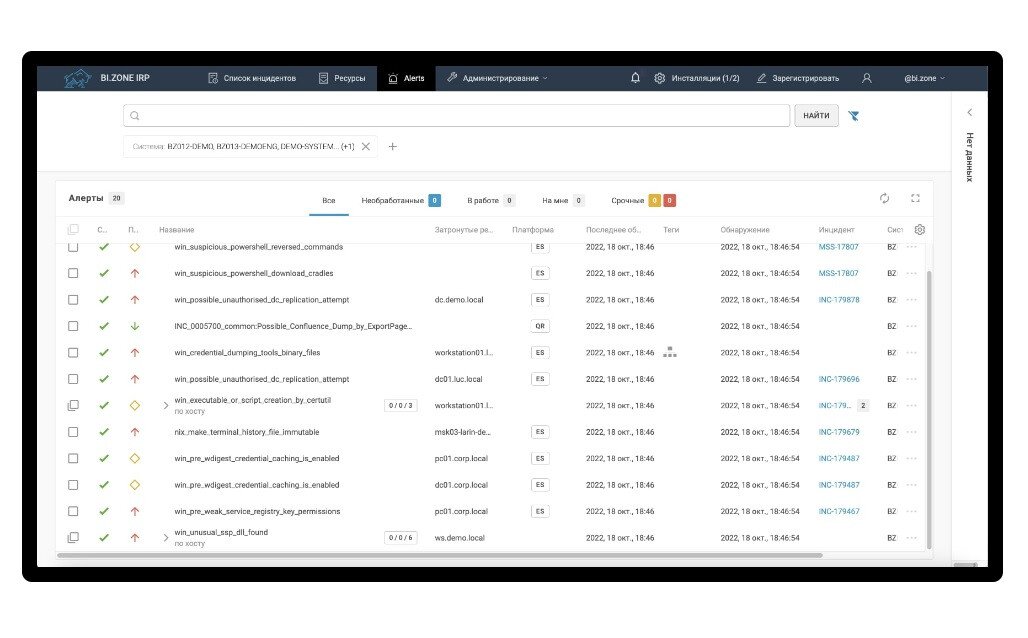Open the user profile icon
This screenshot has height=638, width=1028.
point(867,78)
